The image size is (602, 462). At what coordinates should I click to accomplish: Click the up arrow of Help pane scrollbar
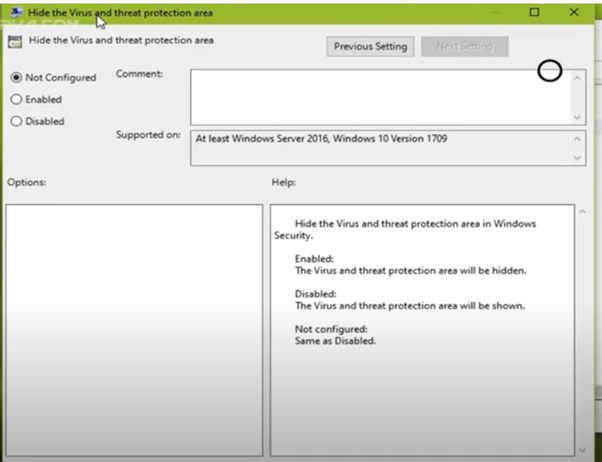tap(583, 213)
